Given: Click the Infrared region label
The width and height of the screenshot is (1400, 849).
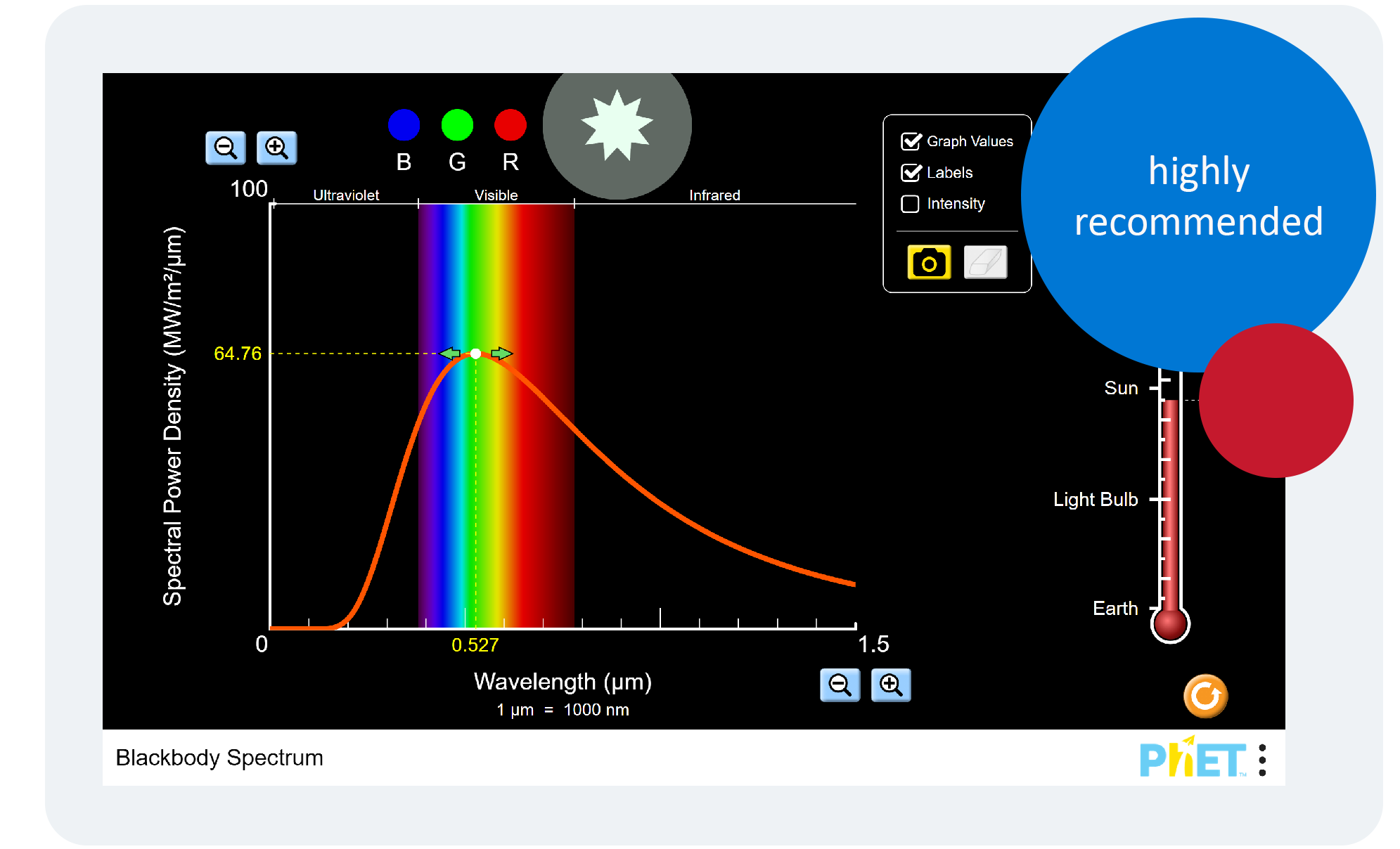Looking at the screenshot, I should 714,195.
